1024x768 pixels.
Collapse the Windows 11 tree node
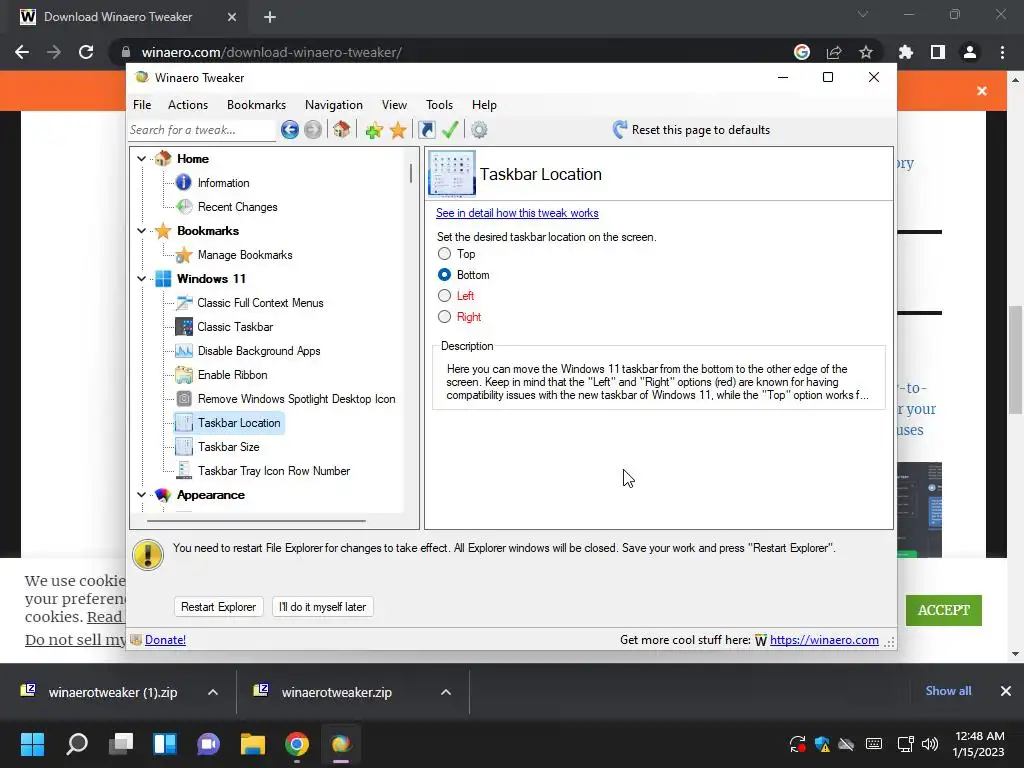pyautogui.click(x=141, y=279)
